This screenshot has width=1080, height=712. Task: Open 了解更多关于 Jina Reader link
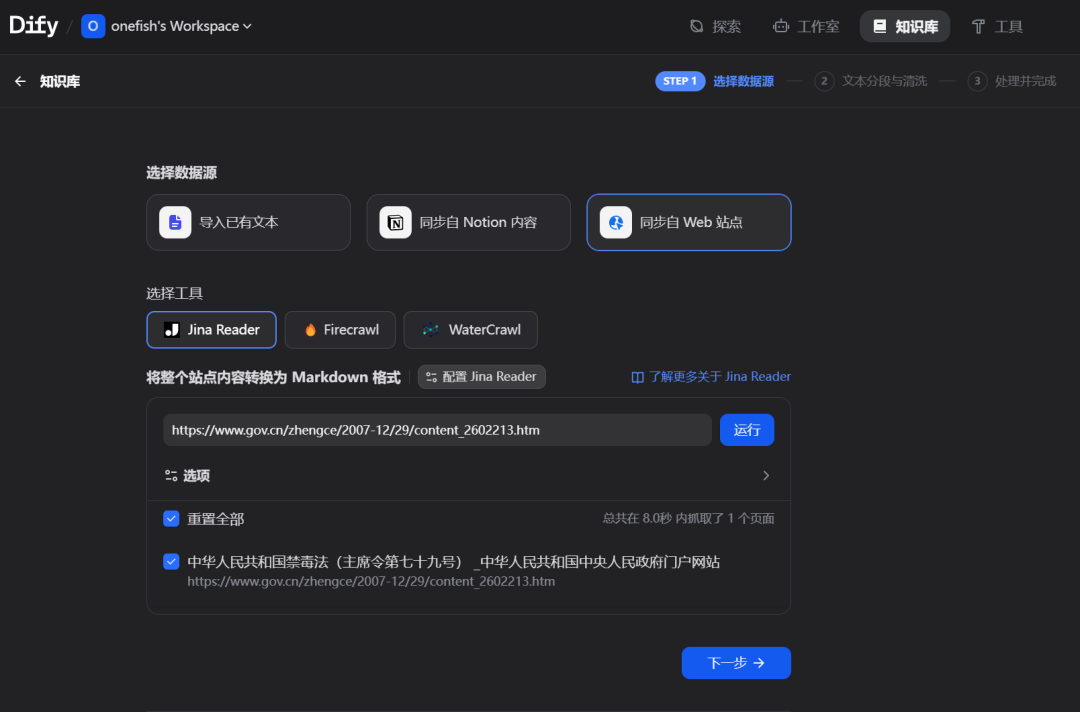(711, 377)
